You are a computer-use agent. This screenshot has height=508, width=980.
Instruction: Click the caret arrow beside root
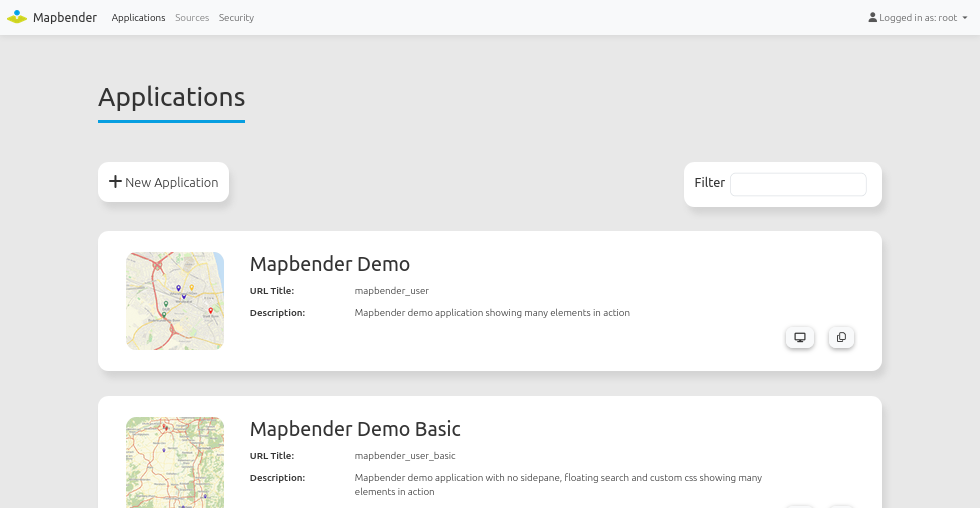964,17
